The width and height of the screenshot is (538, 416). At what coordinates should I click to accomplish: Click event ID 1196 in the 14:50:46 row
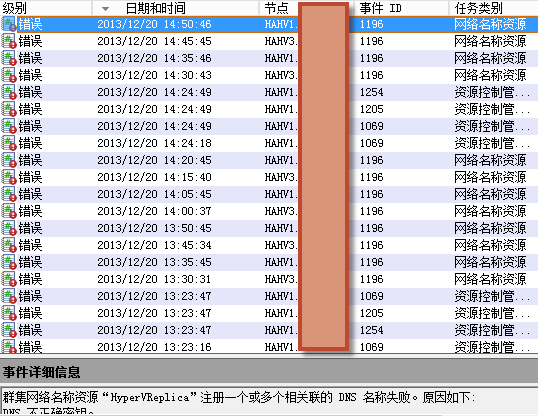point(372,24)
